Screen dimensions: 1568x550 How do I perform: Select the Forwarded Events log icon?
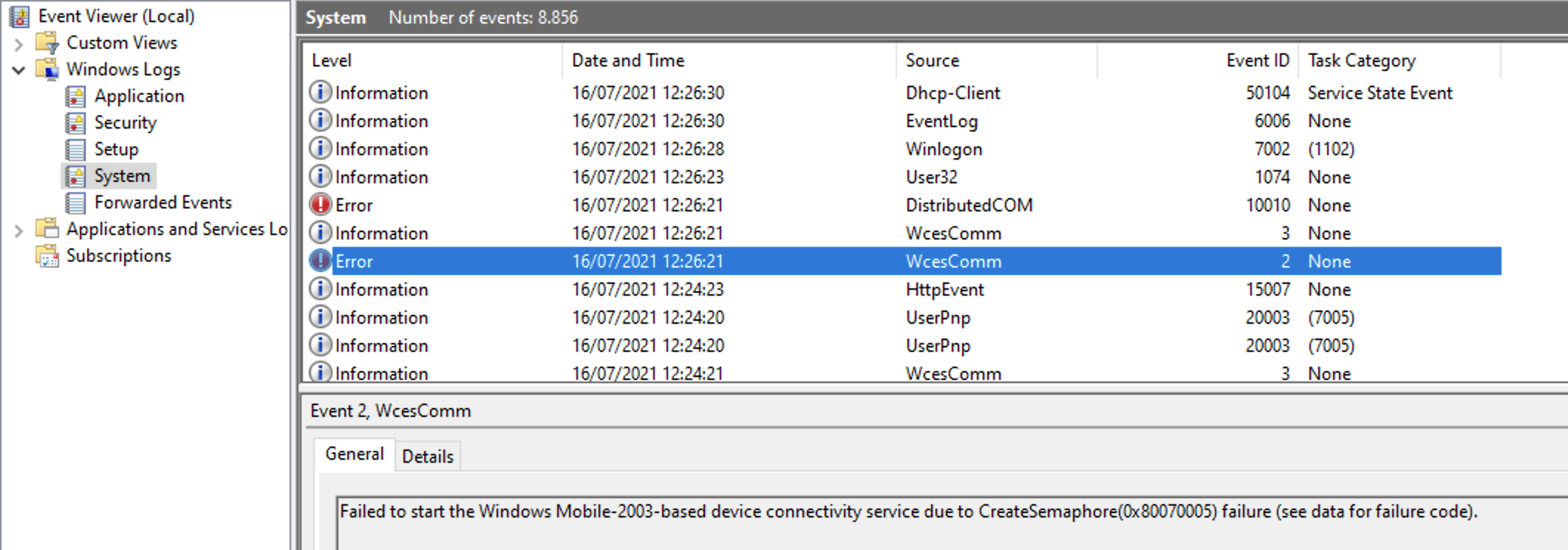click(x=75, y=203)
